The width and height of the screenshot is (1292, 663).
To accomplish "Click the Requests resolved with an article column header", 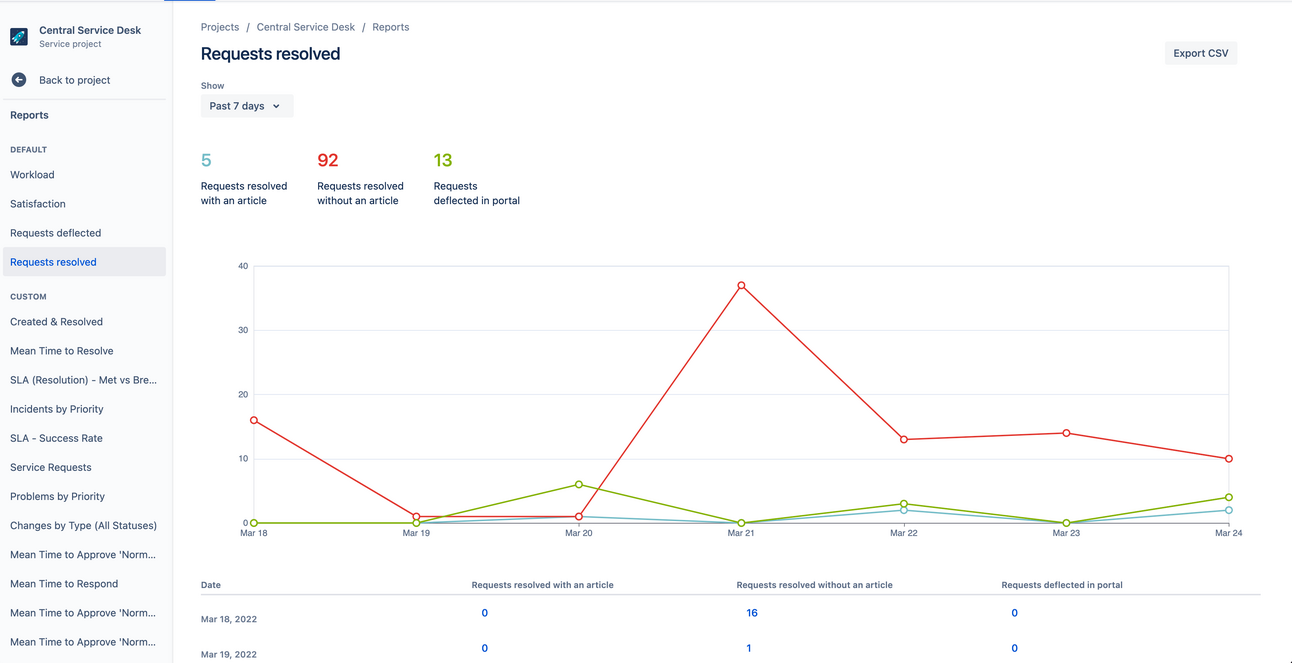I will (x=543, y=585).
